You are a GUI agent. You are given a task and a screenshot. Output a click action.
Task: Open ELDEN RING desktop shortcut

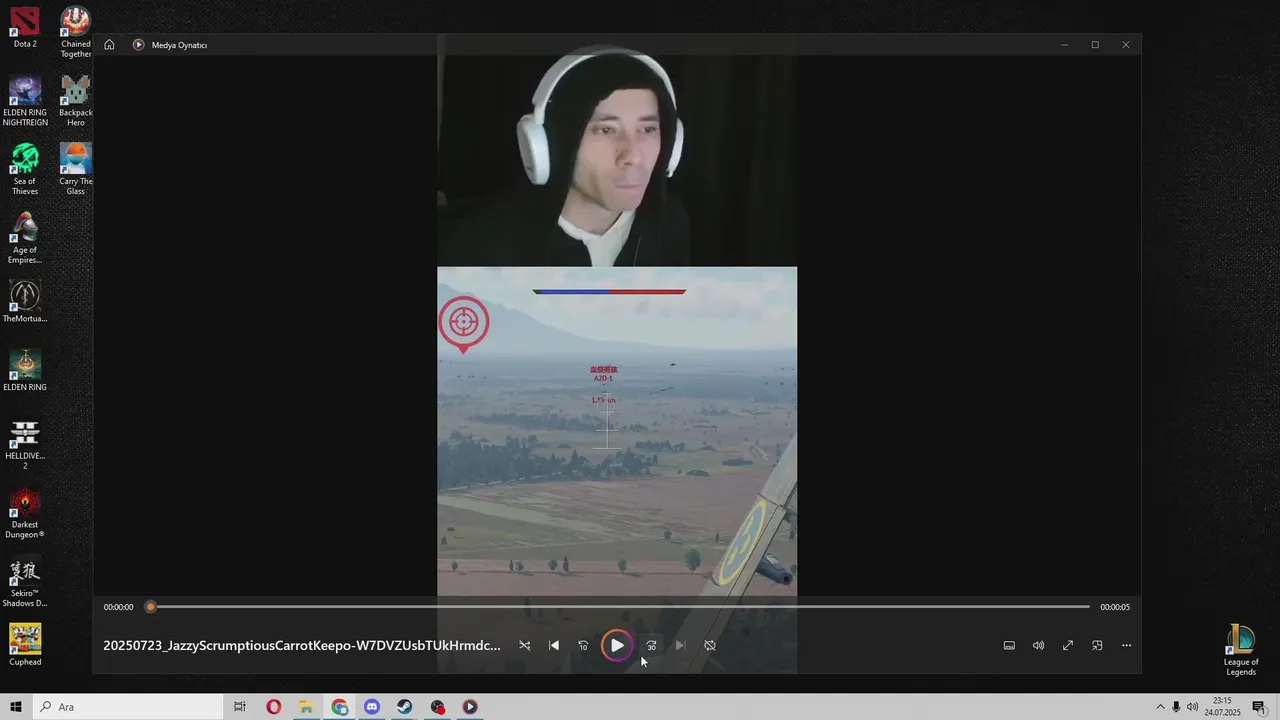(x=25, y=370)
